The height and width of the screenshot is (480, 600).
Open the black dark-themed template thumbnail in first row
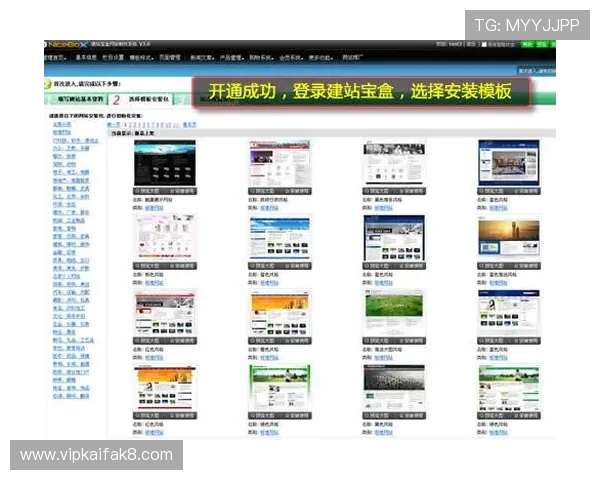[x=165, y=163]
